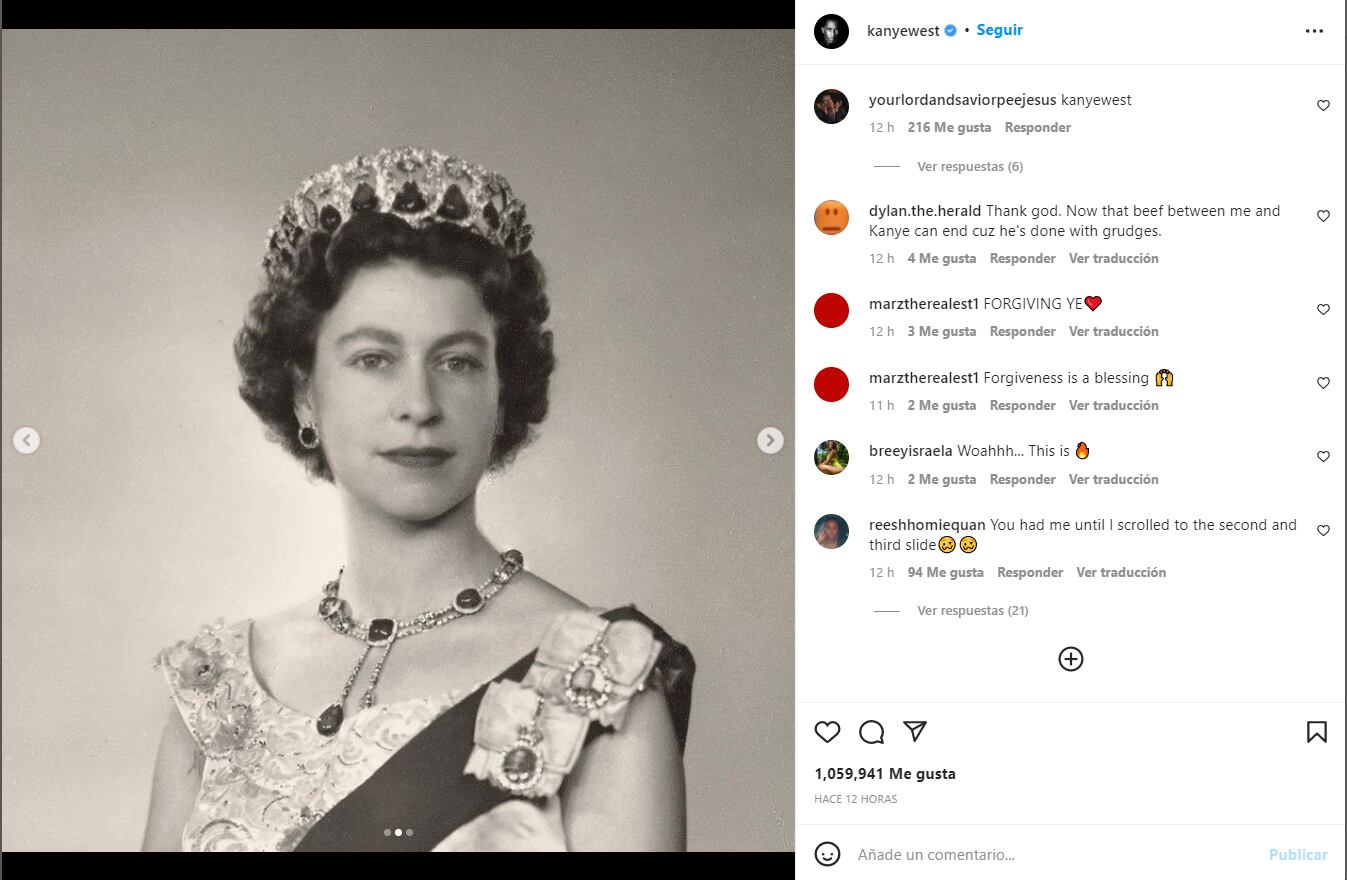The width and height of the screenshot is (1347, 880).
Task: Load more comments with plus circle
Action: click(1070, 659)
